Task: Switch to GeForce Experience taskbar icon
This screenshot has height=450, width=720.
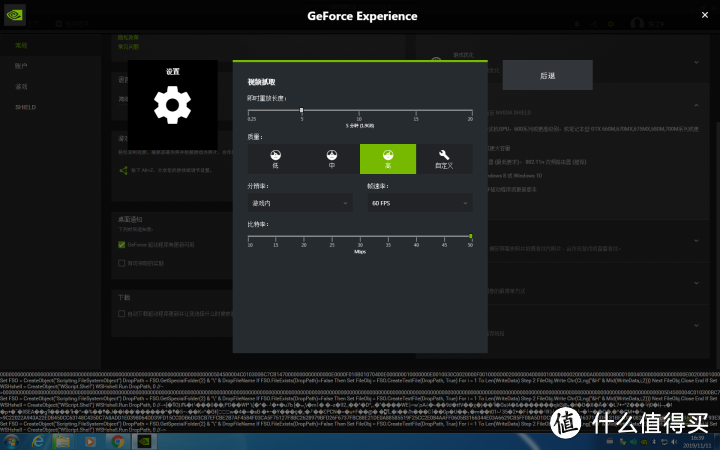Action: click(145, 442)
